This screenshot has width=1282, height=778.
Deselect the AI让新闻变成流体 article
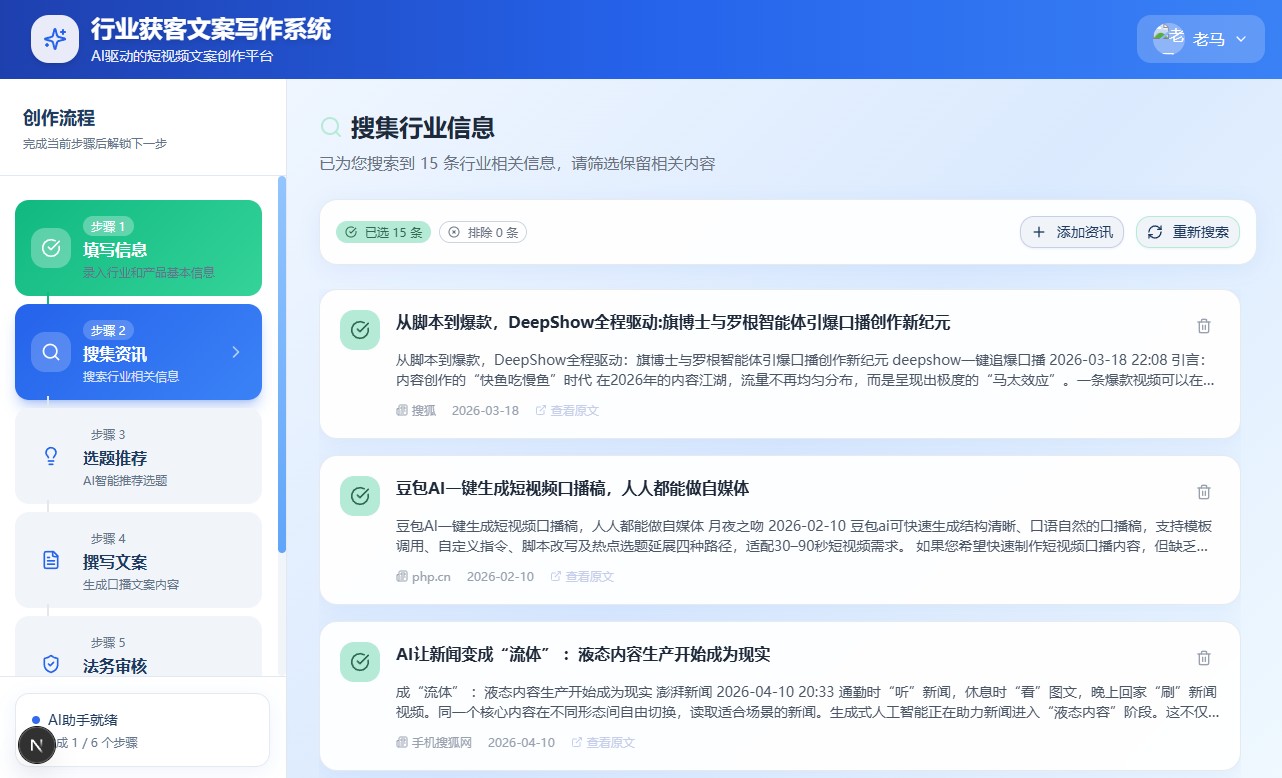pyautogui.click(x=360, y=662)
